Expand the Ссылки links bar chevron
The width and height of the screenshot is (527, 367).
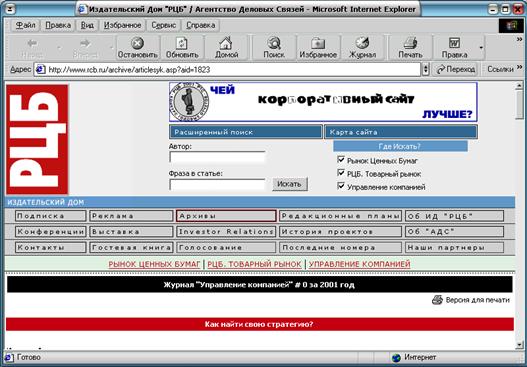[x=519, y=68]
